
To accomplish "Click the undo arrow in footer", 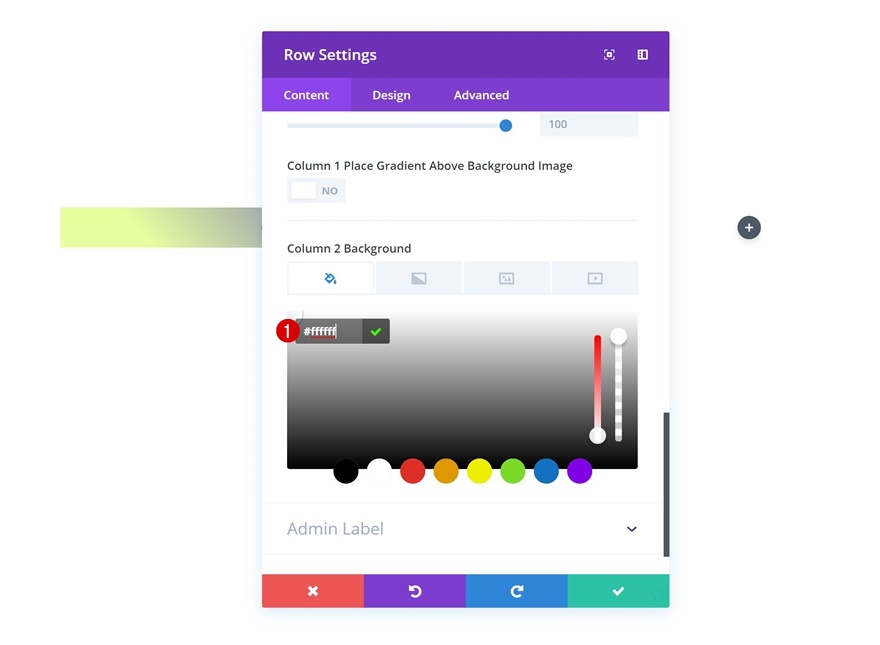I will pos(415,591).
